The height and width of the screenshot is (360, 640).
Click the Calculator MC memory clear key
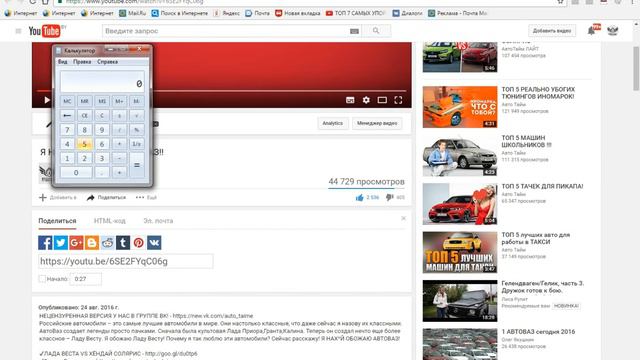(x=67, y=101)
